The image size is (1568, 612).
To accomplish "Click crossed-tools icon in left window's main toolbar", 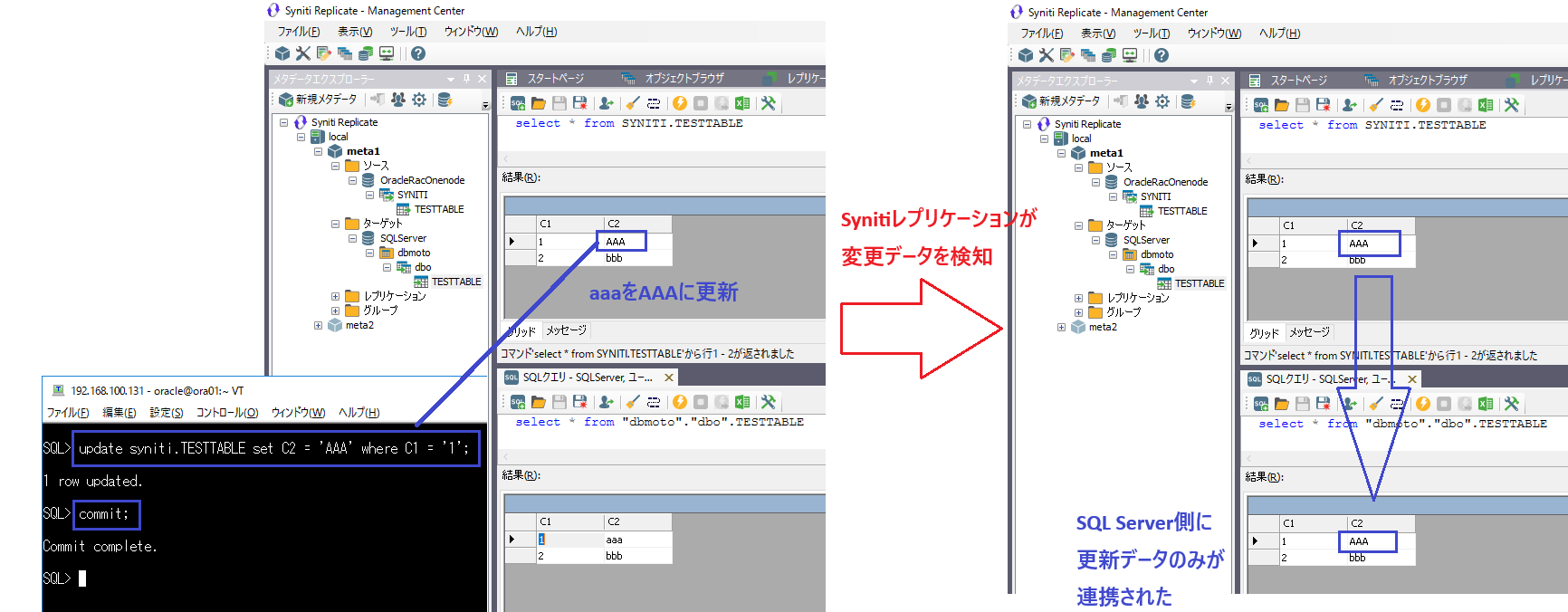I will (x=303, y=53).
